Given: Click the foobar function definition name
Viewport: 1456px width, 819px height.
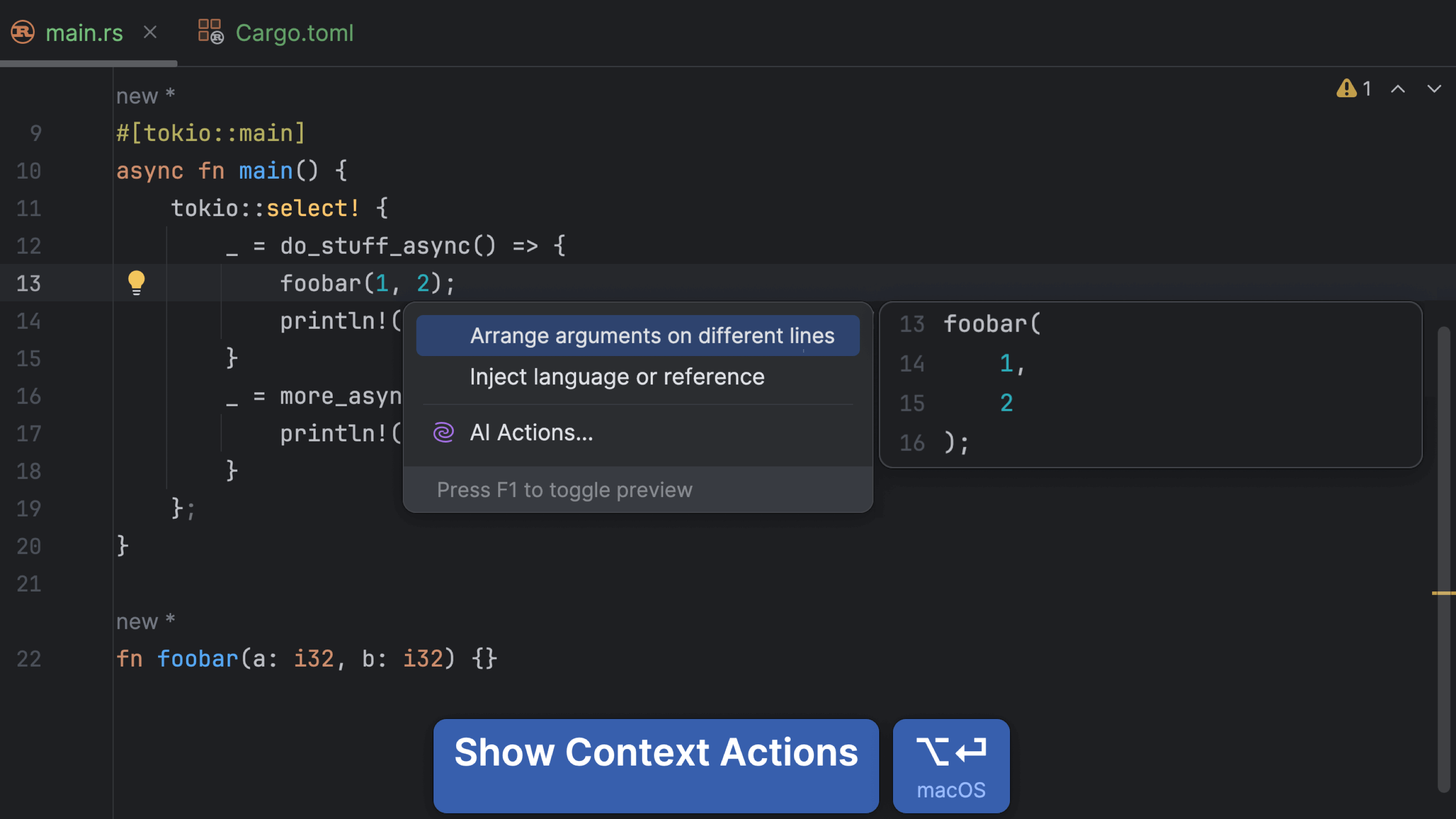Looking at the screenshot, I should [x=197, y=659].
